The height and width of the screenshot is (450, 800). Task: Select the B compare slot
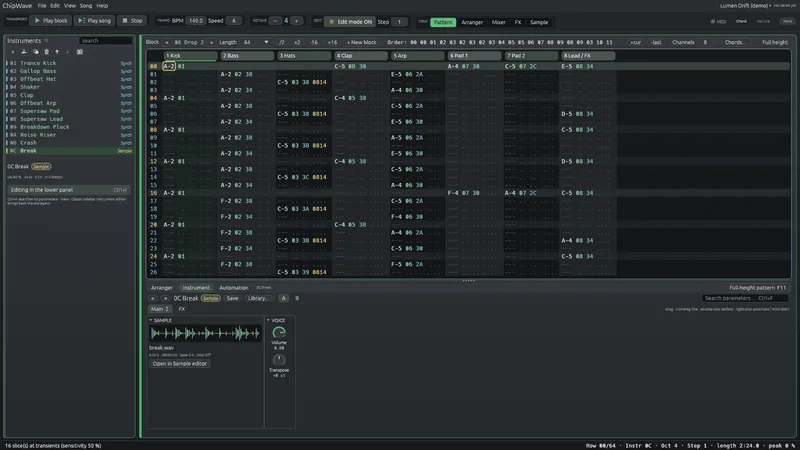click(297, 298)
